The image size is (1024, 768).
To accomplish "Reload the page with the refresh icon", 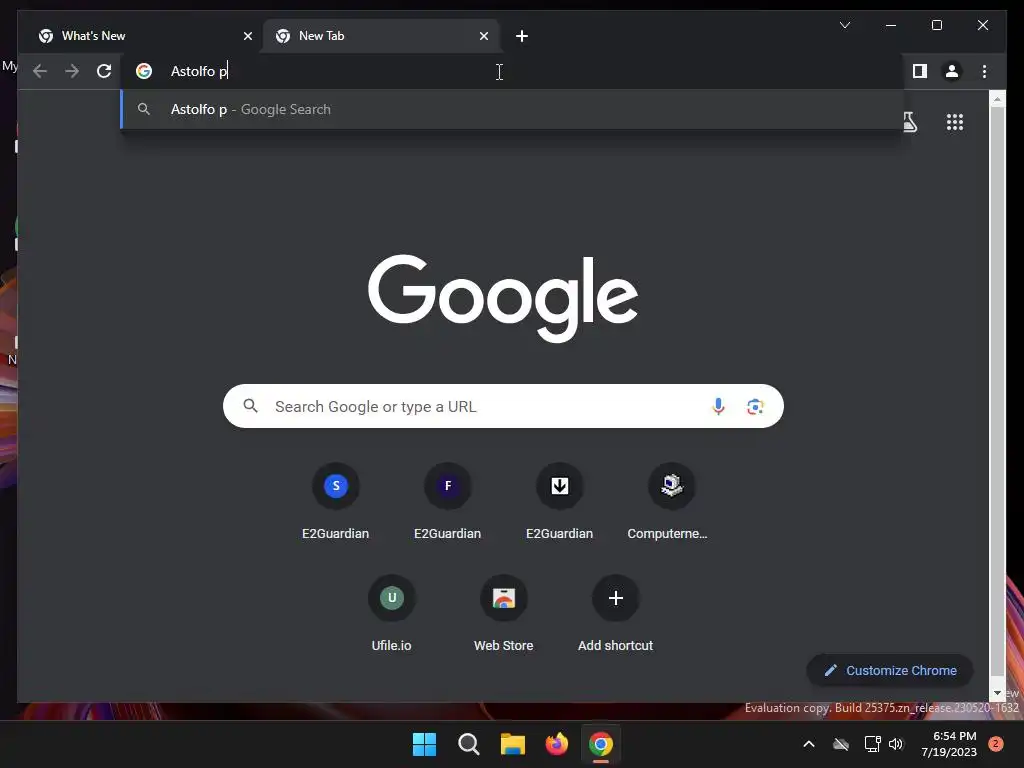I will (x=104, y=71).
